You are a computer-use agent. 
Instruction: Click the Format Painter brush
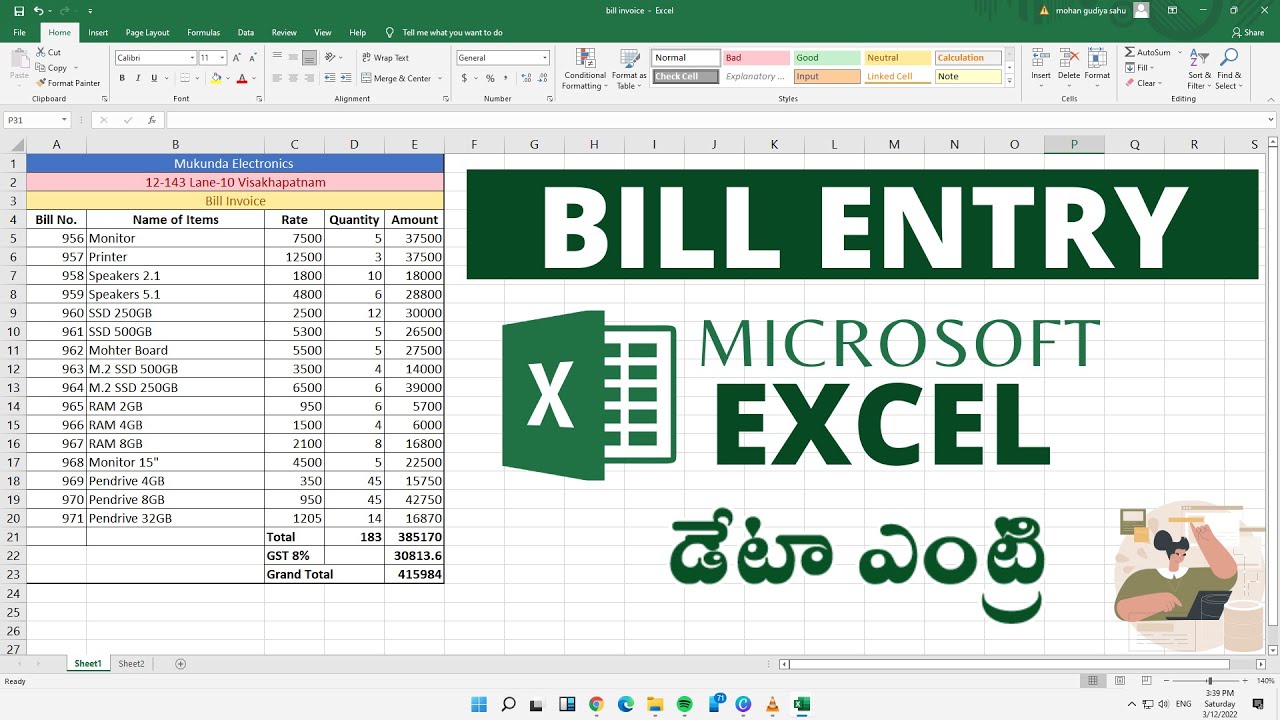point(41,83)
